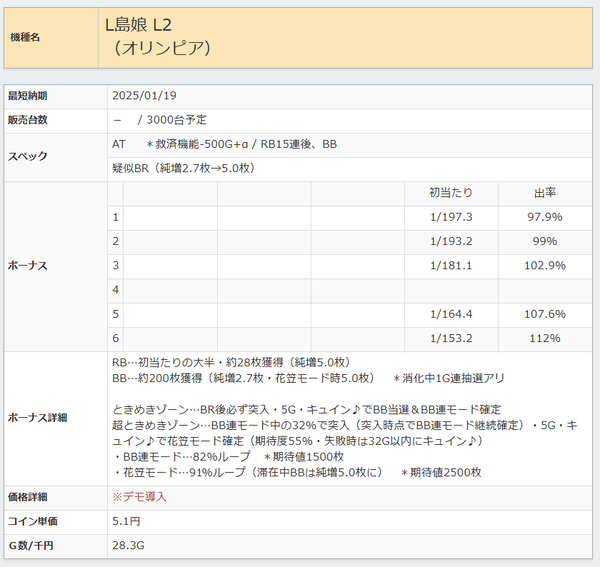Select the spec line with '救済機能-500G+α'

(x=224, y=144)
